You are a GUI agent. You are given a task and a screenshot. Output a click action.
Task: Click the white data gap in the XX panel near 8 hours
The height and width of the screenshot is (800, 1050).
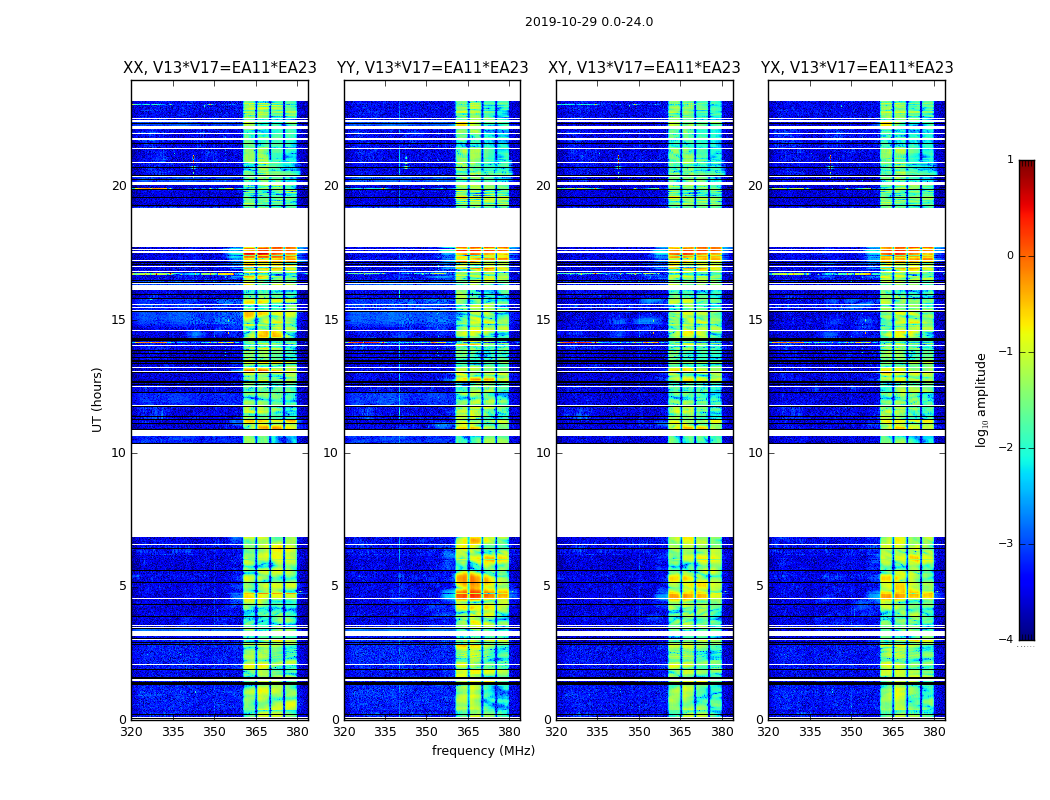pos(220,490)
